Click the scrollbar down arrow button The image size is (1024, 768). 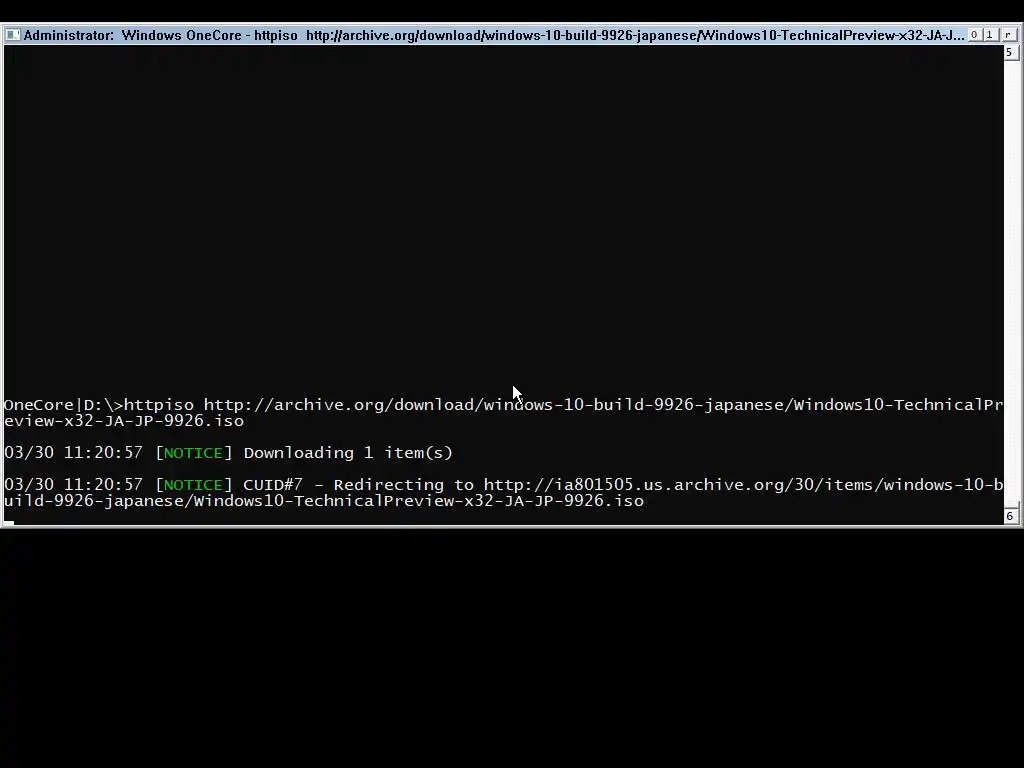click(1010, 515)
